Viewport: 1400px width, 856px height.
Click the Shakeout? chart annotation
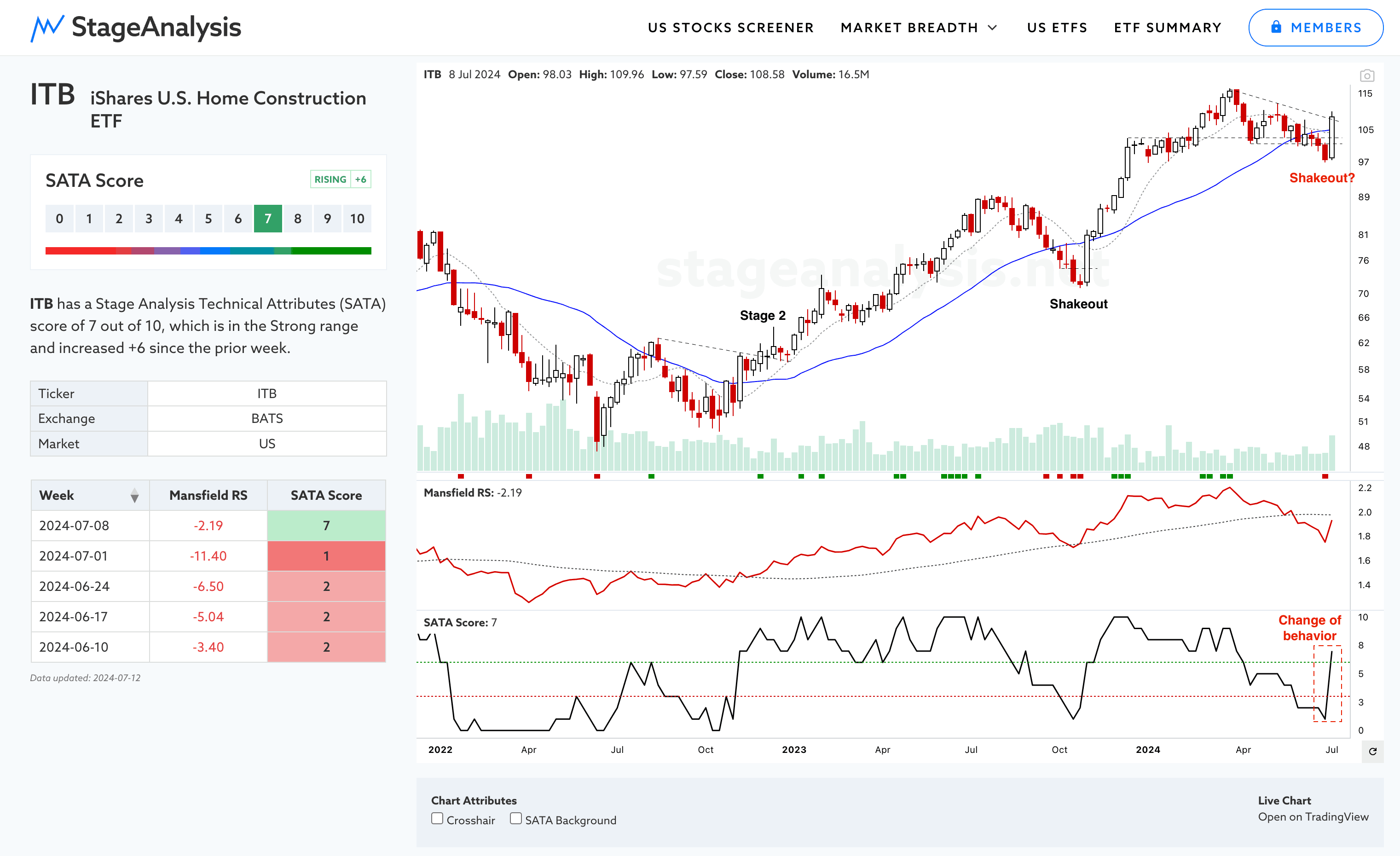click(1322, 178)
